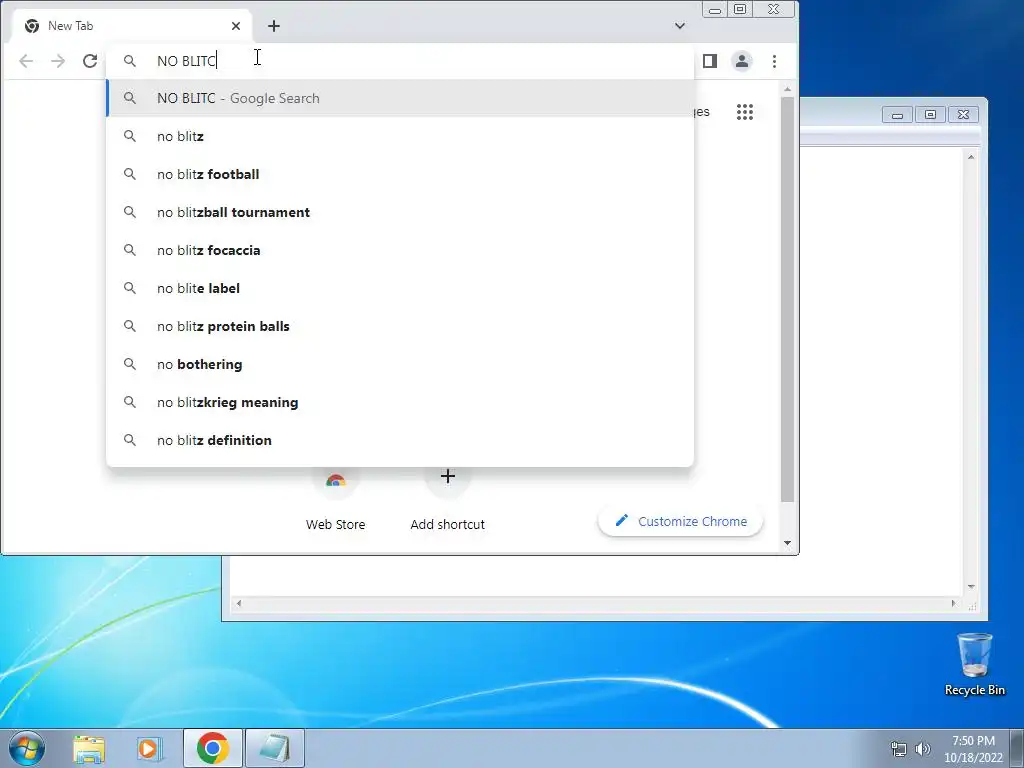This screenshot has height=768, width=1024.
Task: Select the 'no blitz' suggestion
Action: (x=400, y=136)
